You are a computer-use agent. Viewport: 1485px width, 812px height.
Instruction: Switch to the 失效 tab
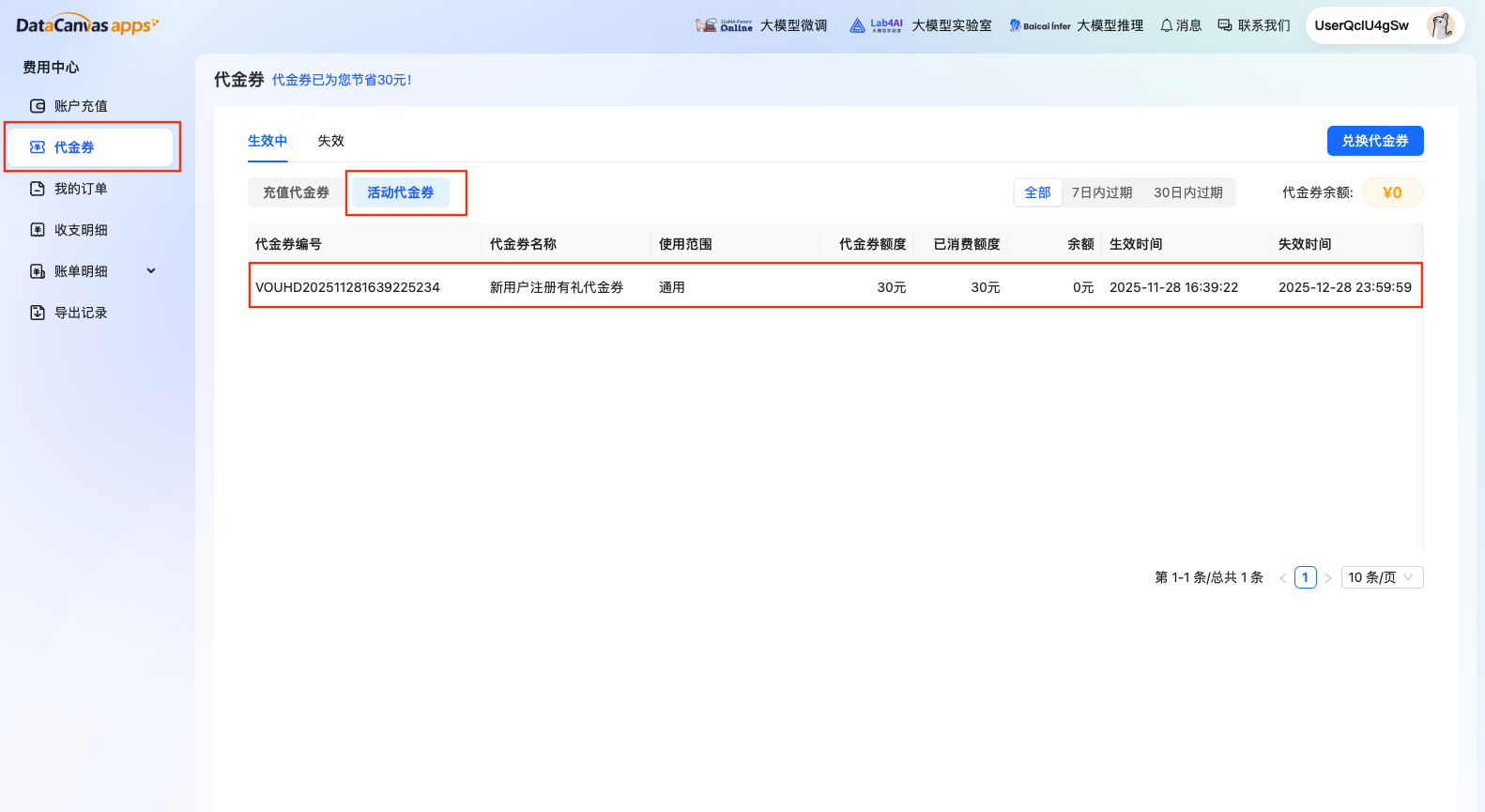pos(330,141)
